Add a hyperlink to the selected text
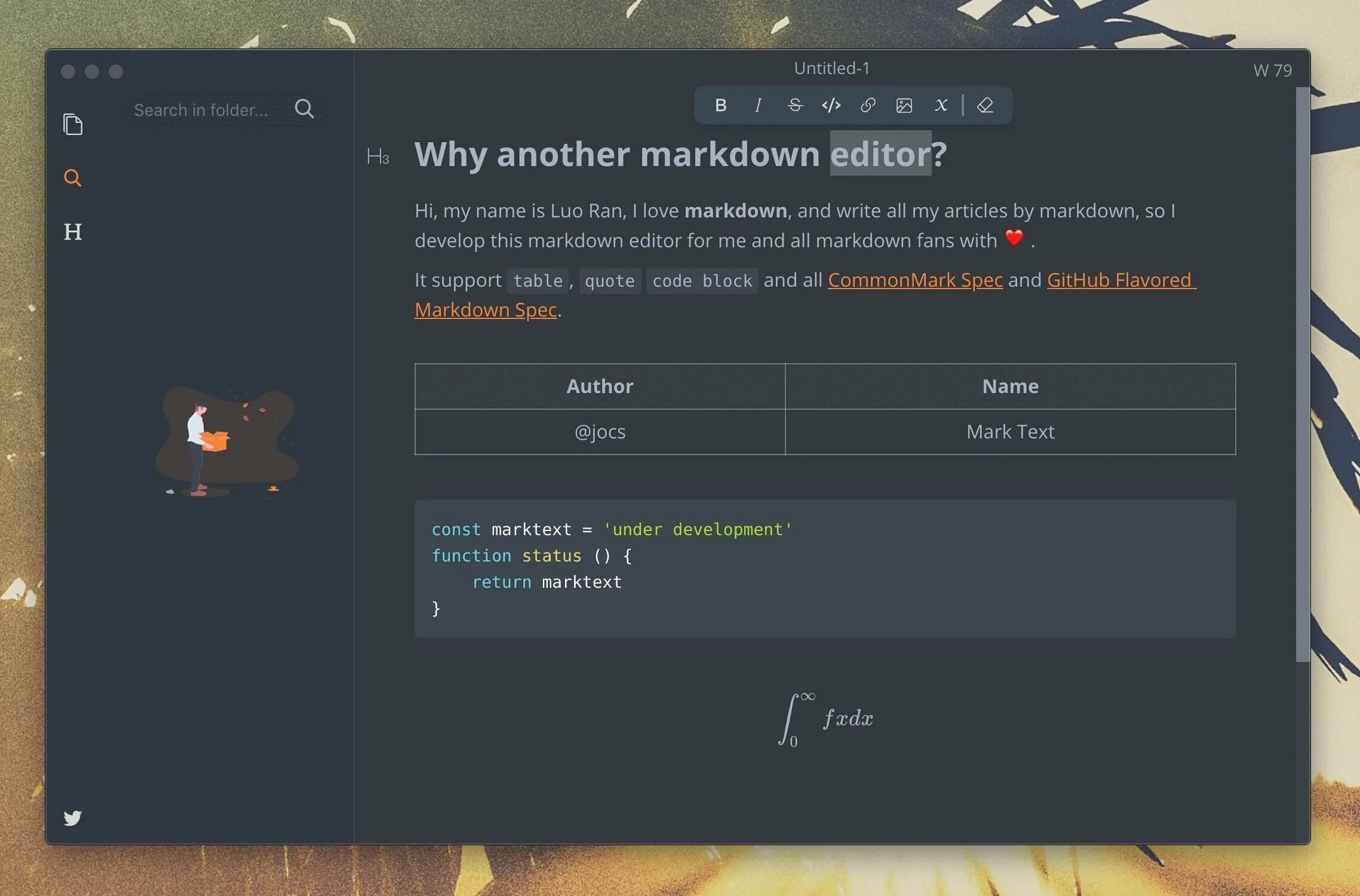This screenshot has width=1360, height=896. pyautogui.click(x=867, y=106)
